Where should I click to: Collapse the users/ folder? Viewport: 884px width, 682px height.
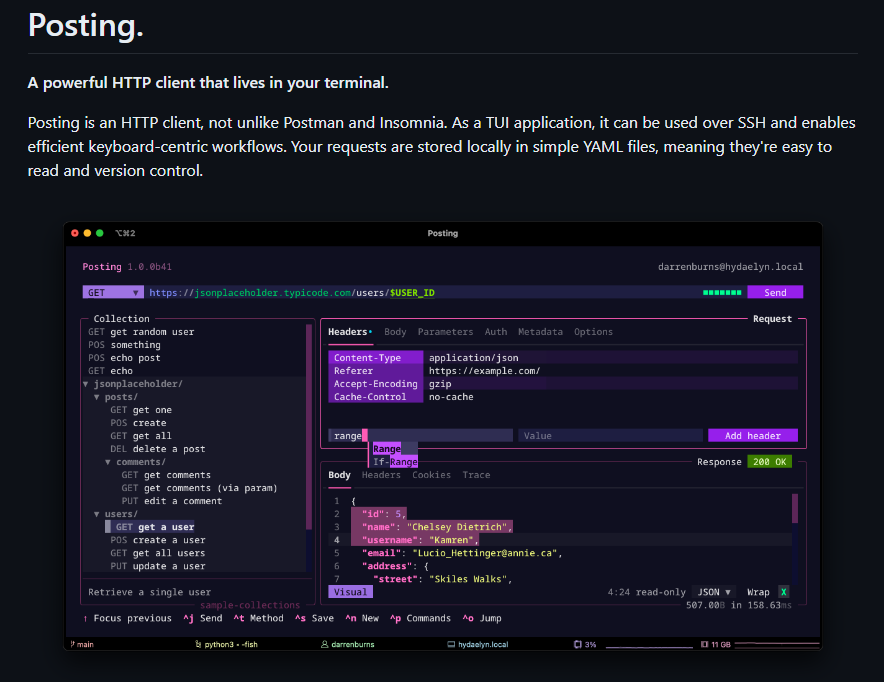[97, 514]
